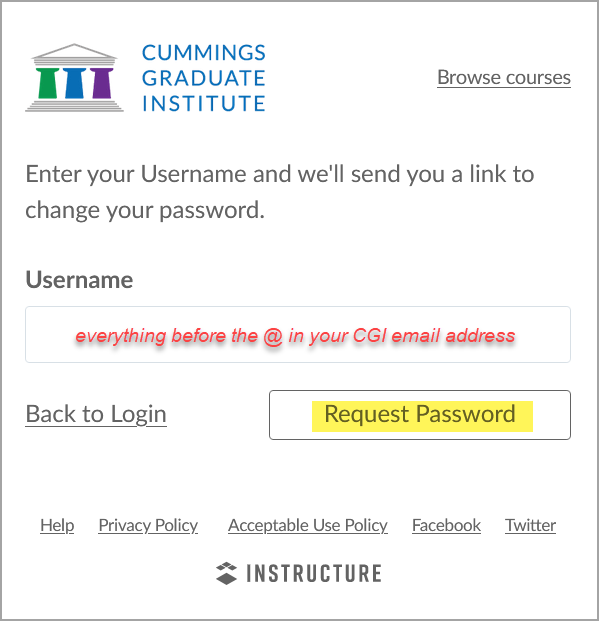Go Back to Login
Image resolution: width=599 pixels, height=621 pixels.
tap(96, 414)
